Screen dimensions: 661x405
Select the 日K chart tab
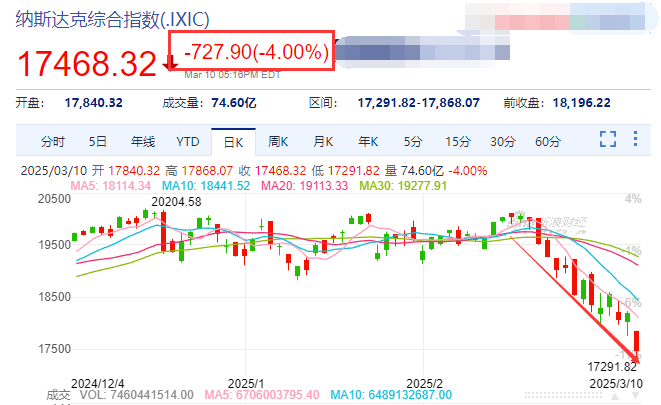click(x=233, y=142)
